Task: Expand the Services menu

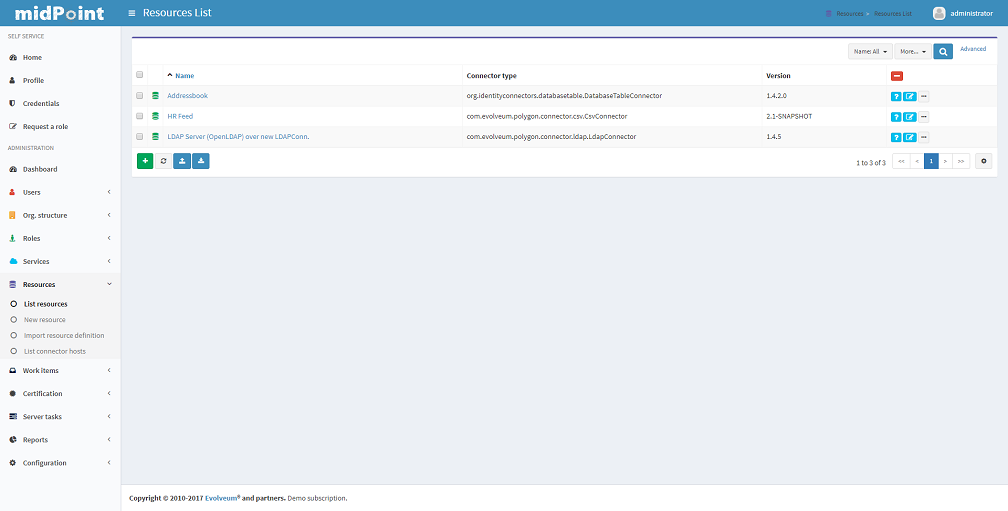Action: 60,262
